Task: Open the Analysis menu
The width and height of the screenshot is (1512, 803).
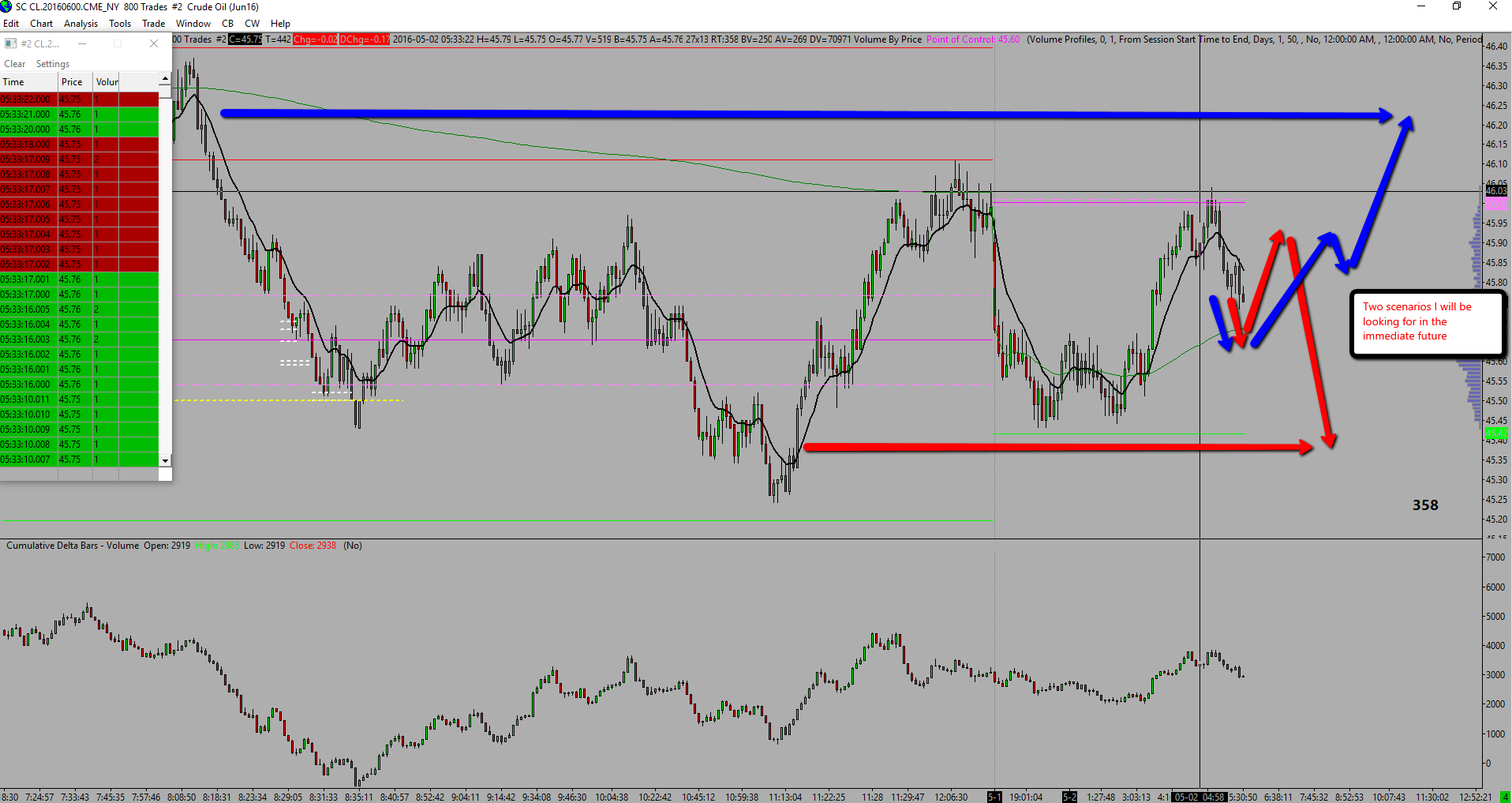Action: (80, 24)
